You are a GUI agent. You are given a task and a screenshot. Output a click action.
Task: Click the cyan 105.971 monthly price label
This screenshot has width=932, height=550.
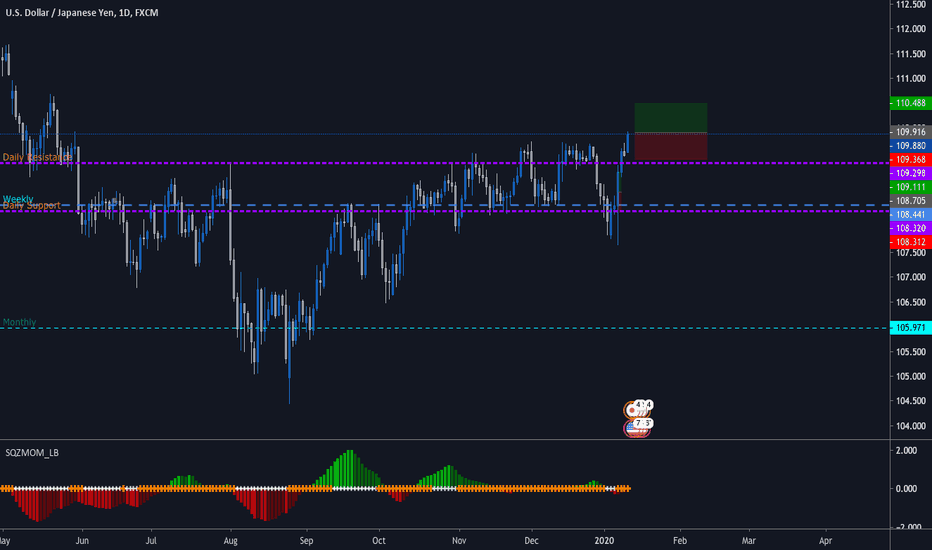(x=909, y=327)
